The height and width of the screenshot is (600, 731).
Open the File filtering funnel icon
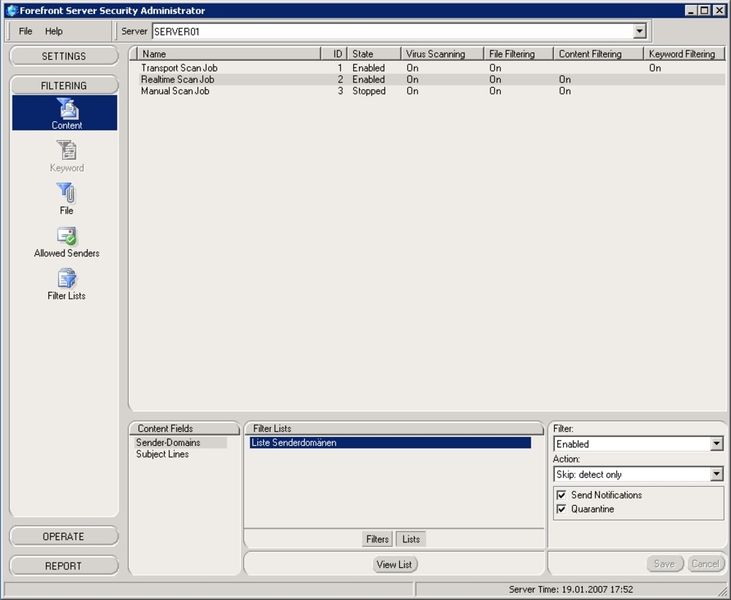66,193
